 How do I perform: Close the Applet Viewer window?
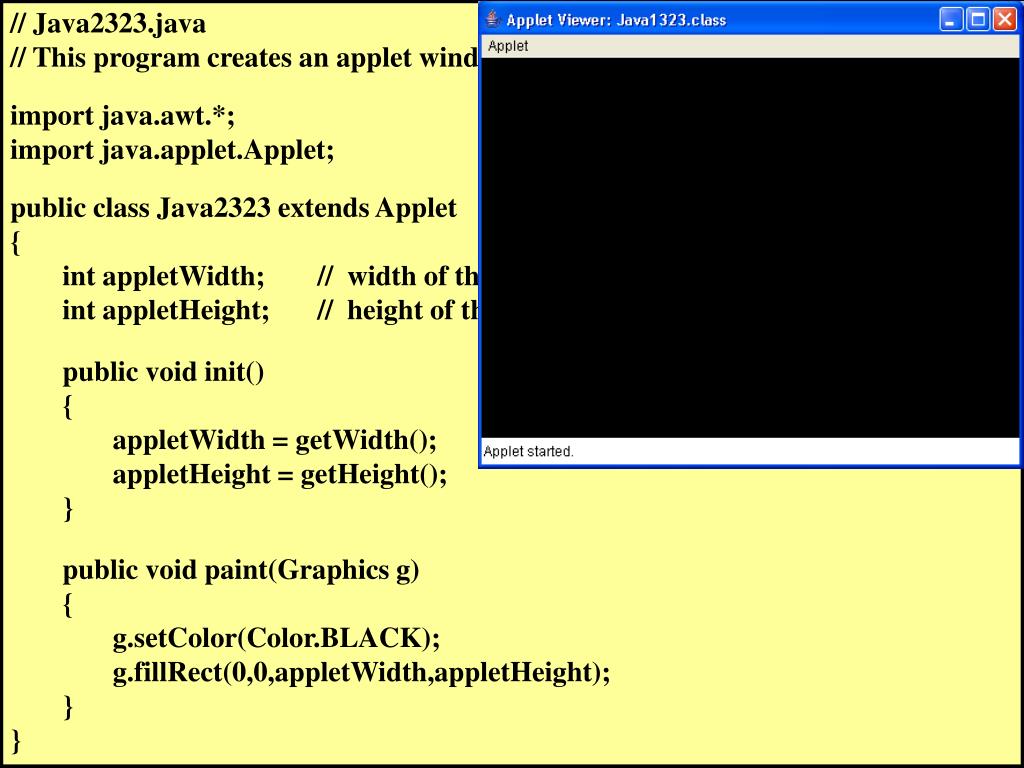[1004, 20]
